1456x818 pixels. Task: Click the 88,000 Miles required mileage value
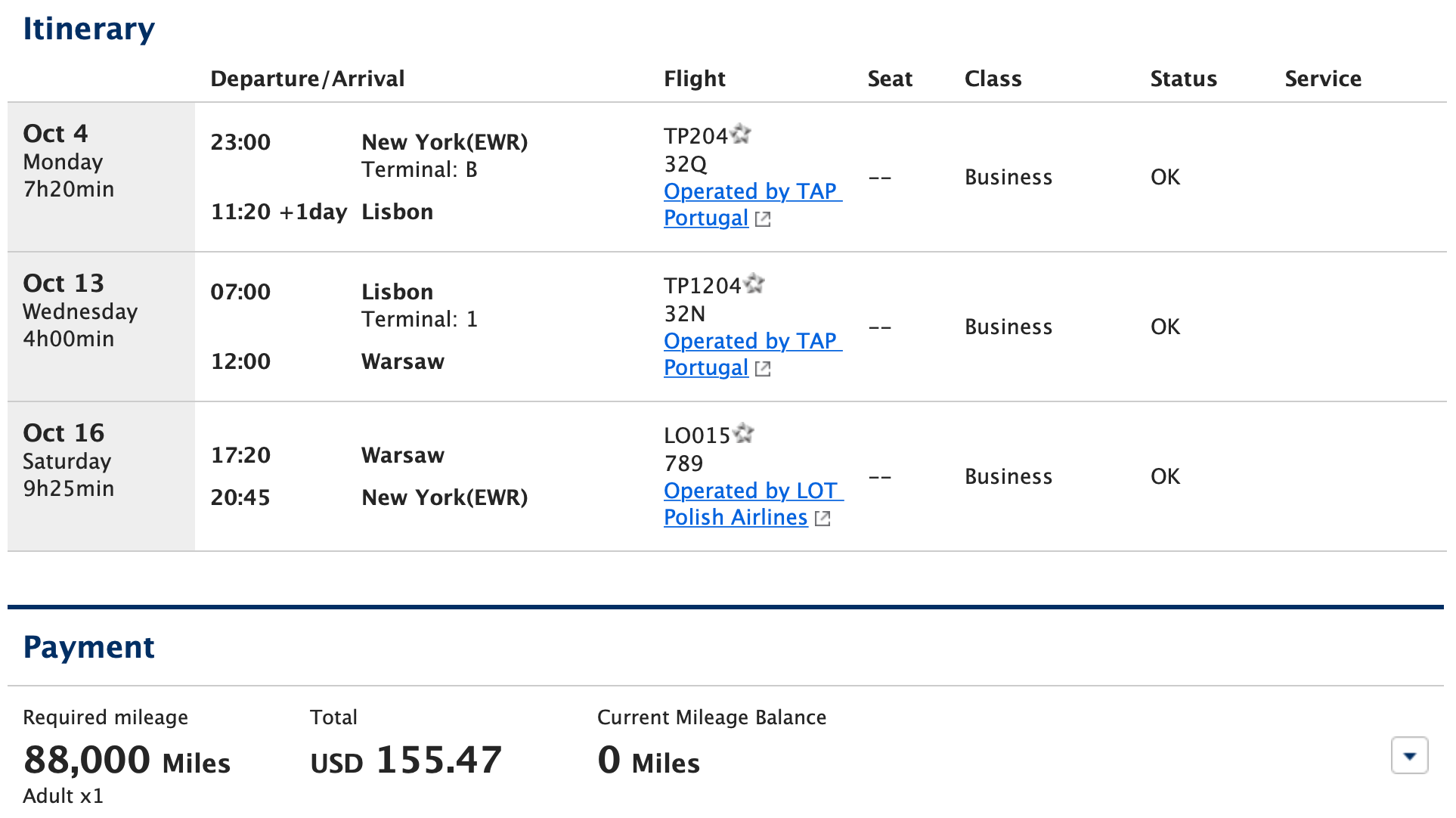tap(126, 760)
